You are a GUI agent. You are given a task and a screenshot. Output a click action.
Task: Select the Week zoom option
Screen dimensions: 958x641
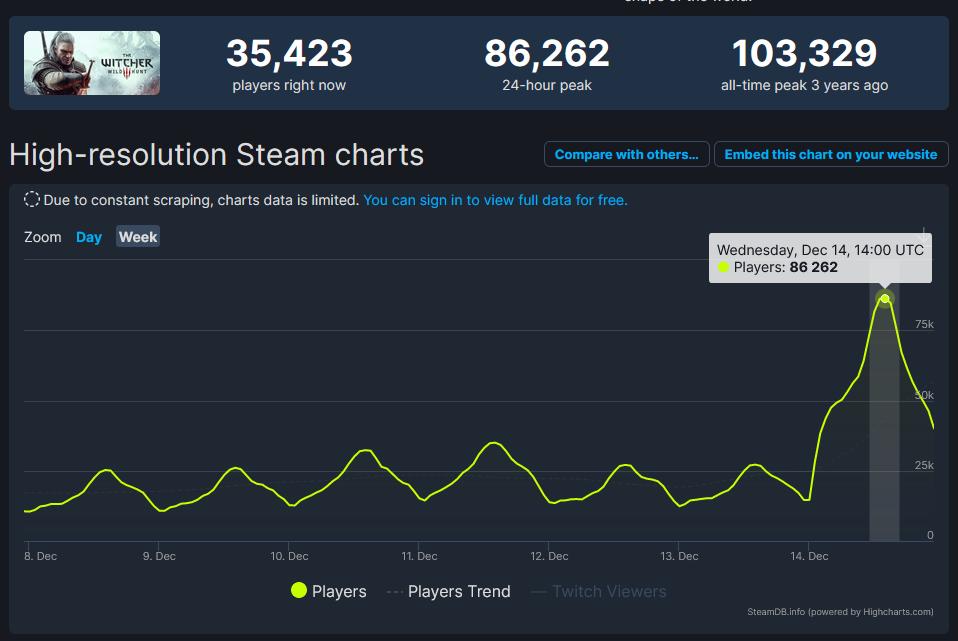point(138,237)
